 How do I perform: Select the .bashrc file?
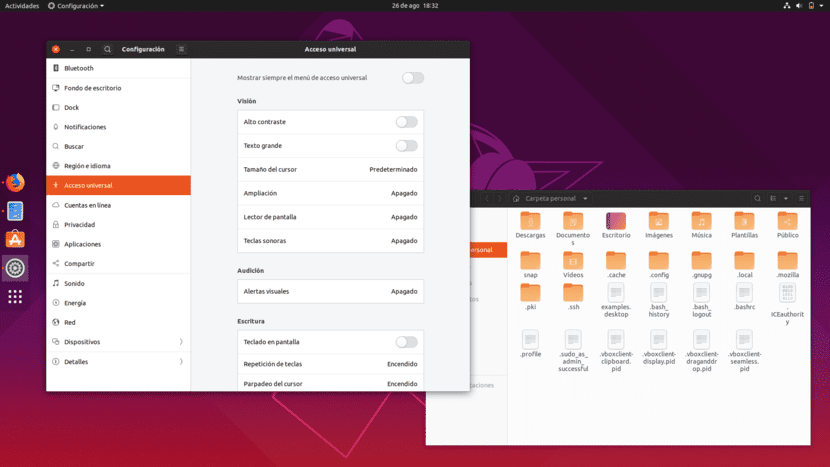click(x=745, y=297)
